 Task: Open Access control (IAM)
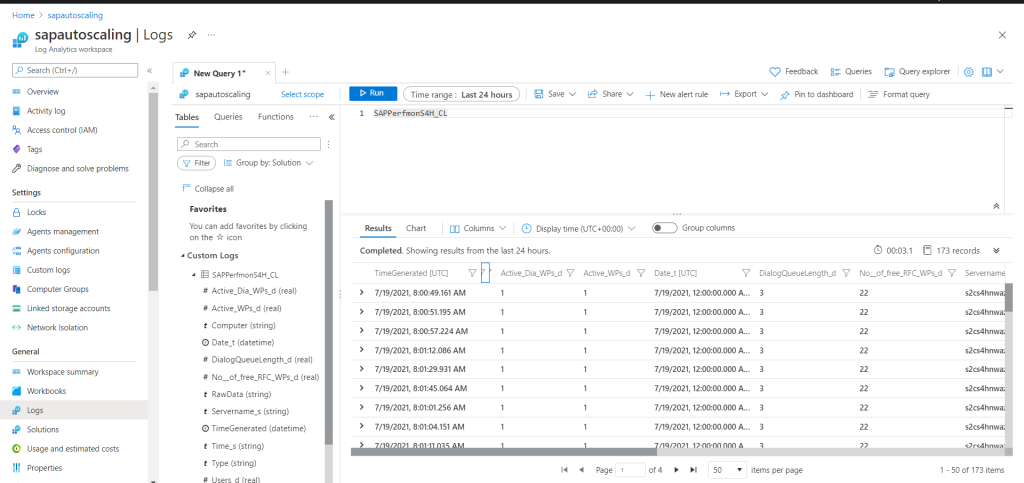click(62, 130)
